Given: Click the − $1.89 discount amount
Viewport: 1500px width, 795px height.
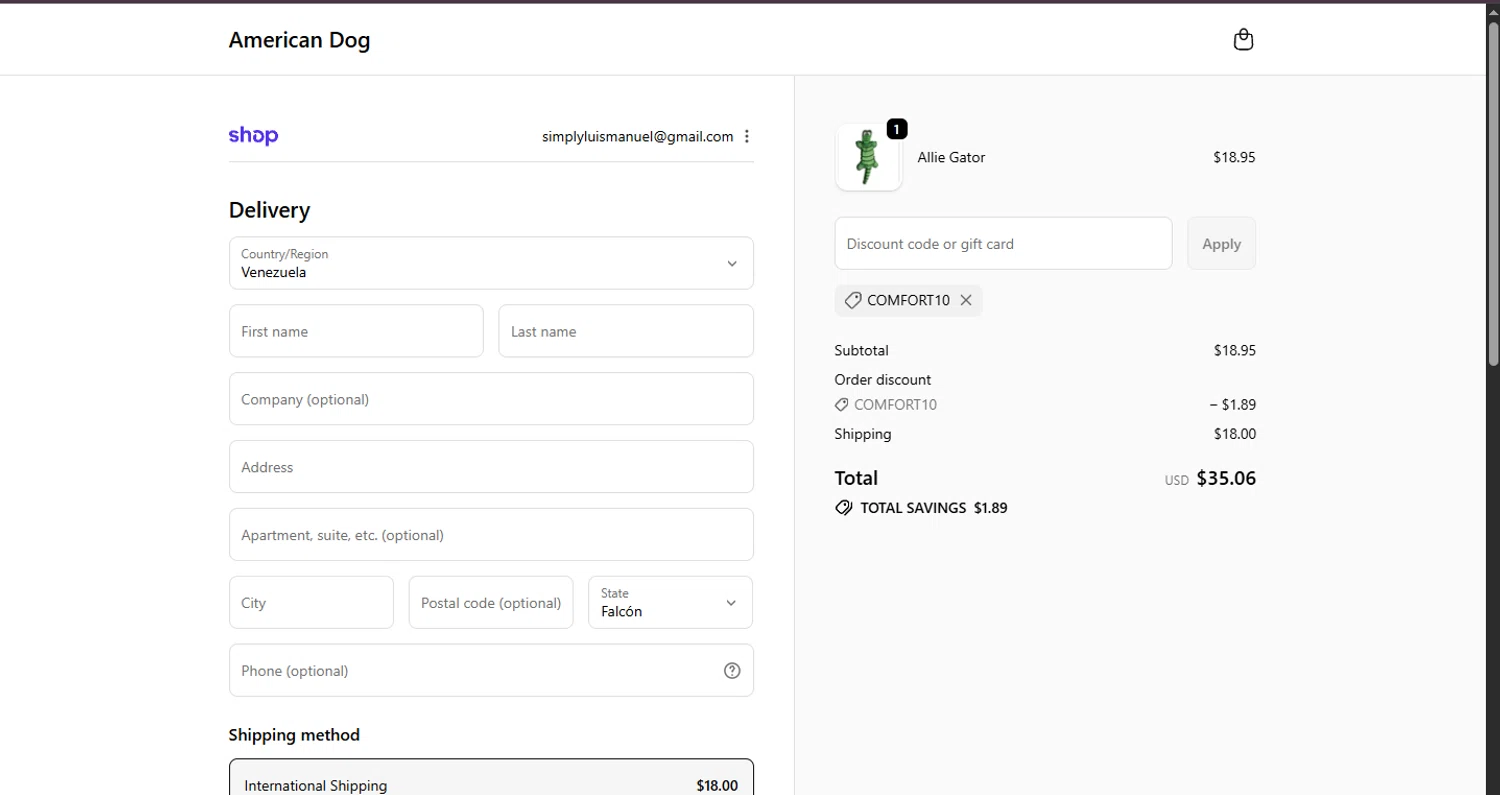Looking at the screenshot, I should (1232, 405).
